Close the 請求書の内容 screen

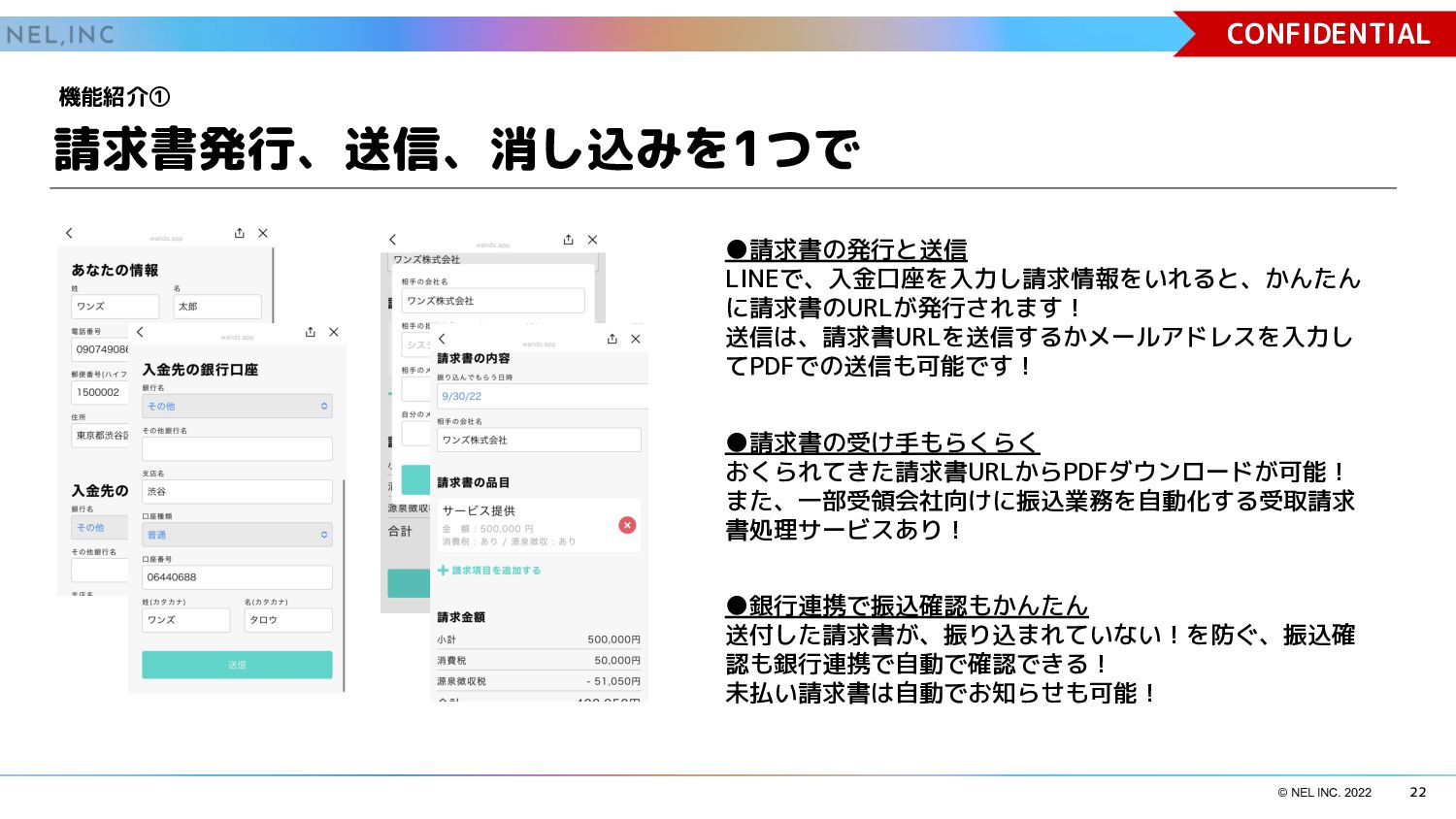(636, 339)
